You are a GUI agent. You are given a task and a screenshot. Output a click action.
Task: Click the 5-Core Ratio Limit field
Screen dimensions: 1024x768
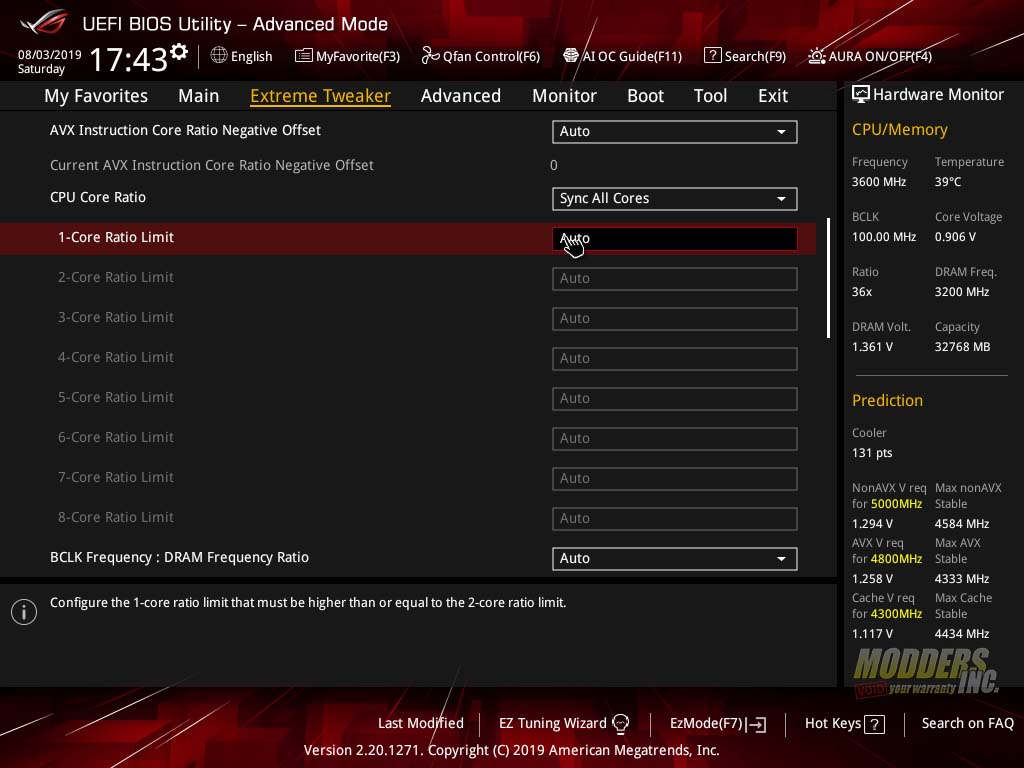[675, 398]
